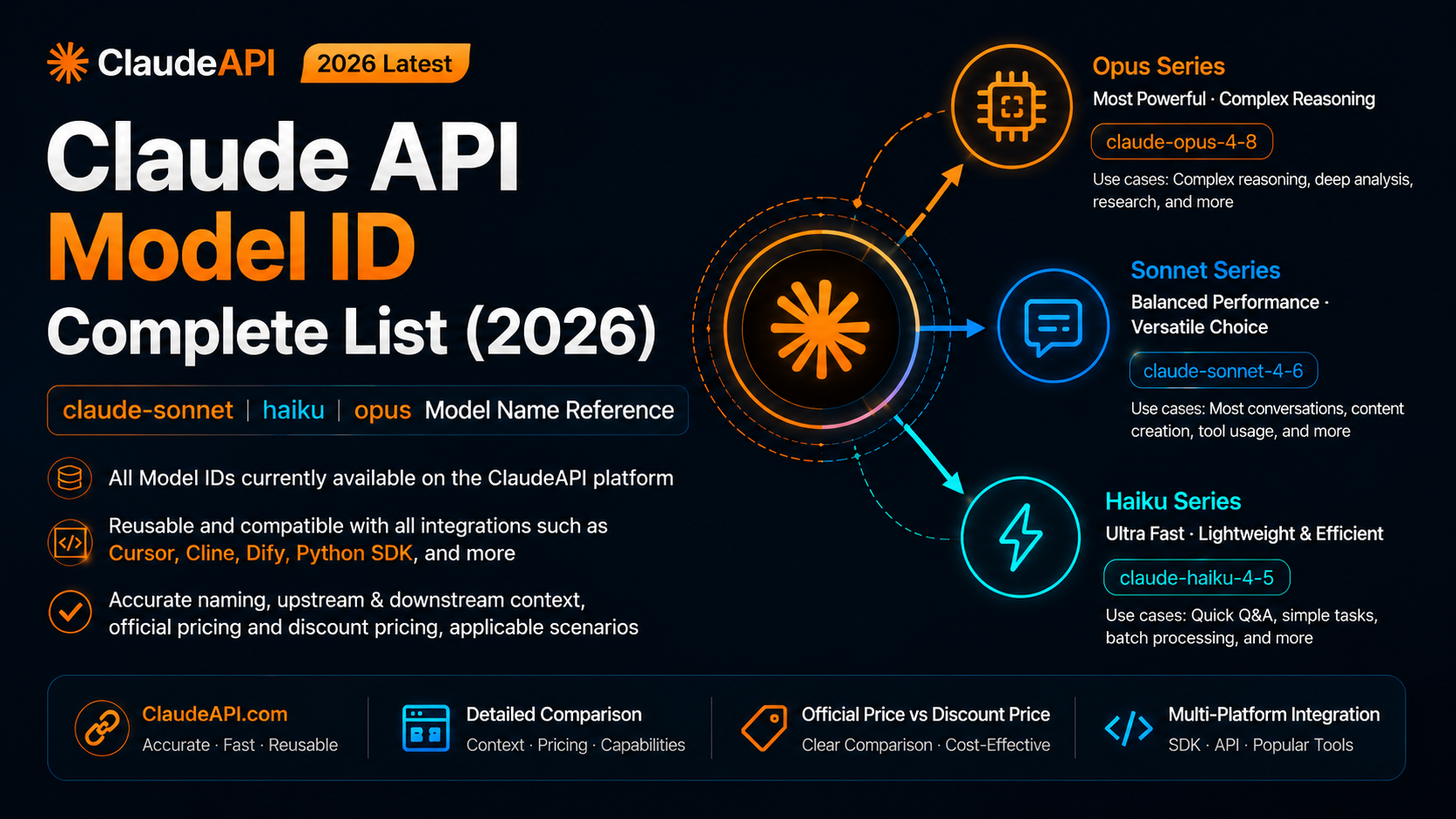Select the claude-opus-4-8 model ID pill

click(1182, 142)
